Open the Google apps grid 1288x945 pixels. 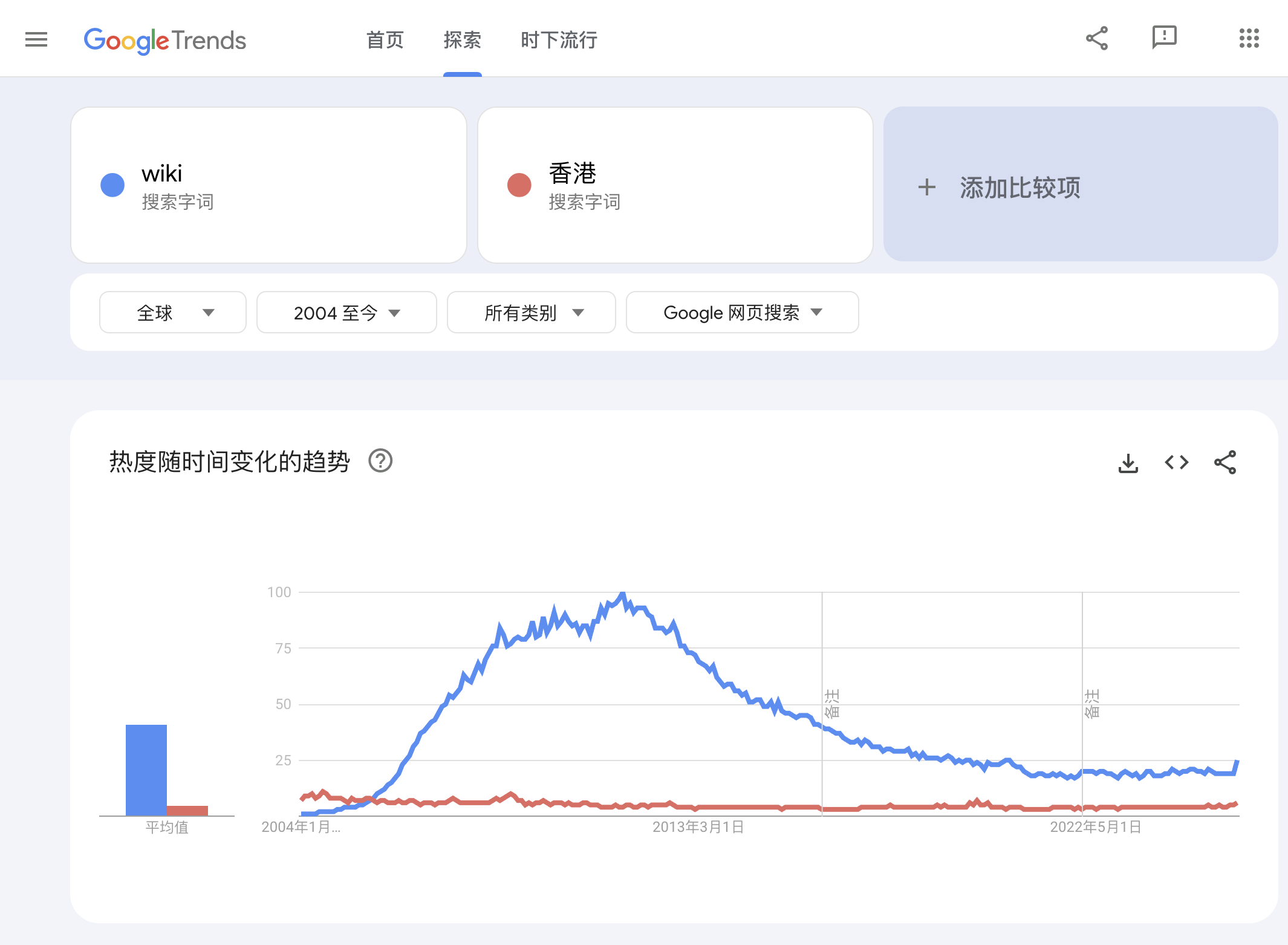coord(1249,38)
